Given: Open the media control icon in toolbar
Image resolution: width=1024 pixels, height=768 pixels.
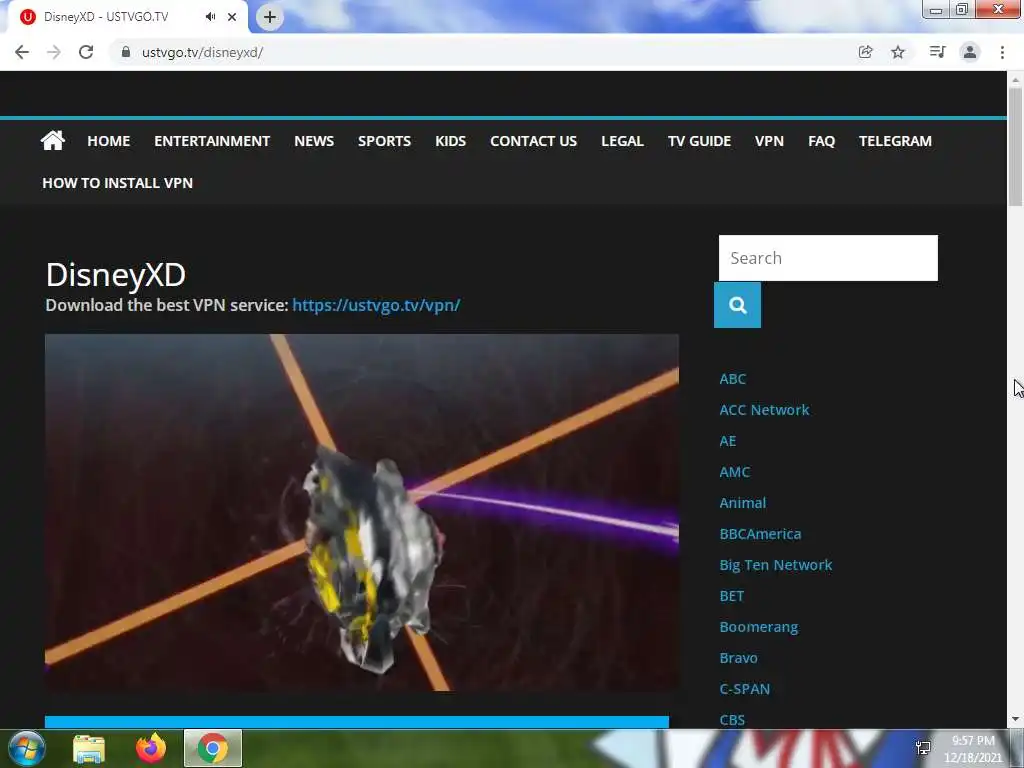Looking at the screenshot, I should tap(937, 52).
